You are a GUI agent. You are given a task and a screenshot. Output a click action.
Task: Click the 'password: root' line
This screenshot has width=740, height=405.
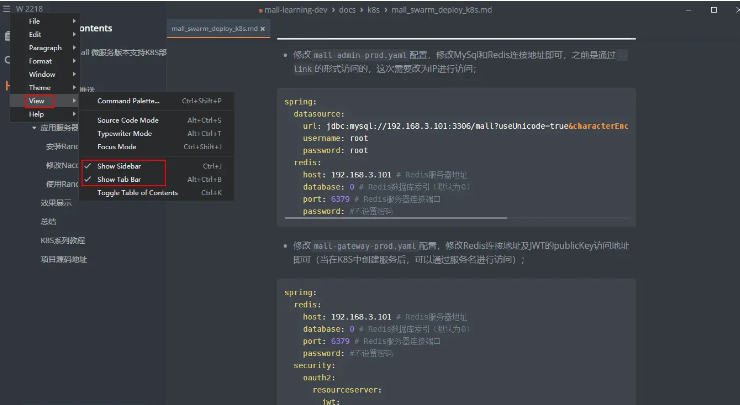pos(335,151)
